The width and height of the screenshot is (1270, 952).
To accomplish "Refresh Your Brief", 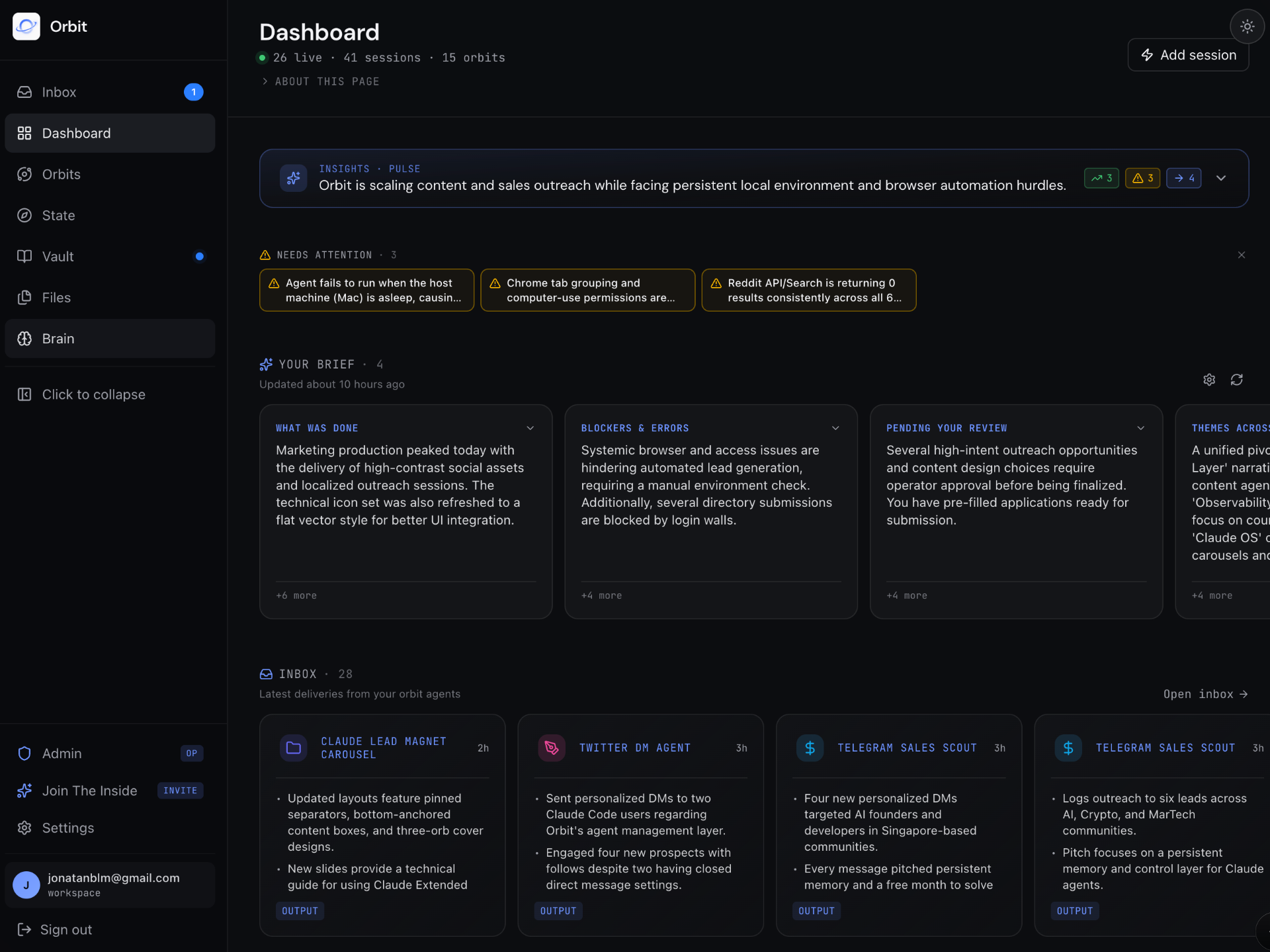I will pyautogui.click(x=1236, y=380).
